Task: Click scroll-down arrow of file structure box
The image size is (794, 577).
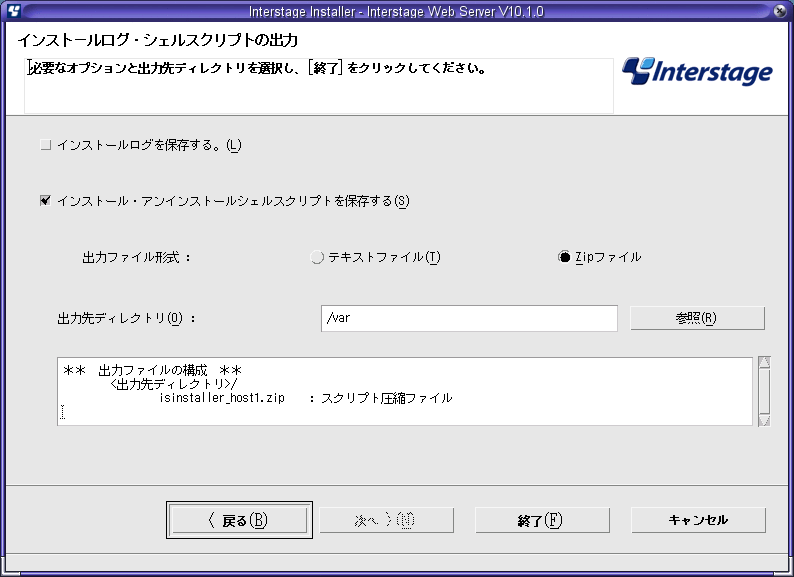Action: tap(765, 420)
